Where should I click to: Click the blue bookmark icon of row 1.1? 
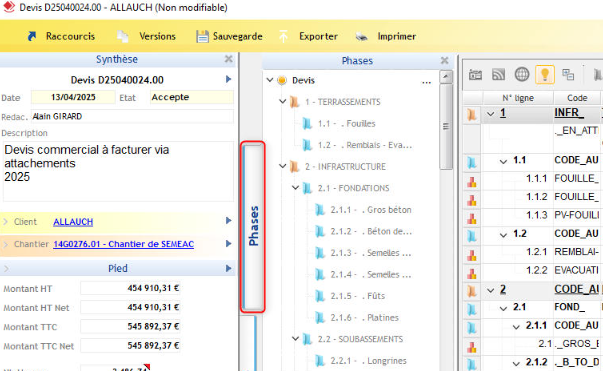click(x=472, y=163)
